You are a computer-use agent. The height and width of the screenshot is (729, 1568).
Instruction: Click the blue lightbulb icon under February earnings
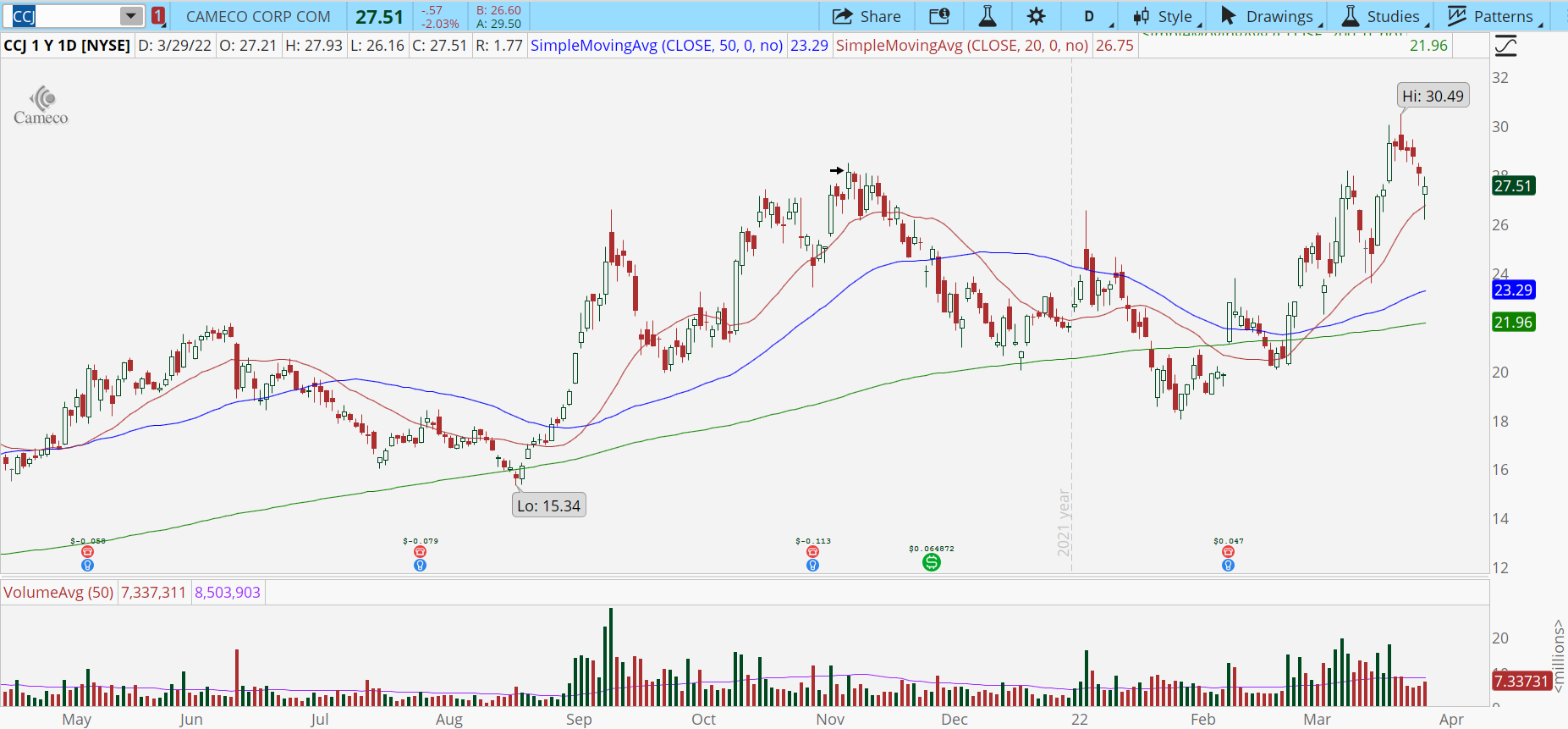pos(1228,565)
